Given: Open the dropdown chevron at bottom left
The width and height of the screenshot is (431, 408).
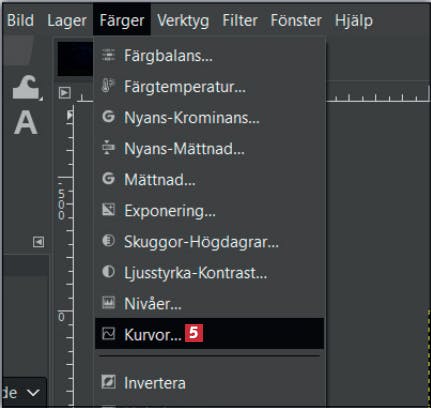Looking at the screenshot, I should click(33, 393).
